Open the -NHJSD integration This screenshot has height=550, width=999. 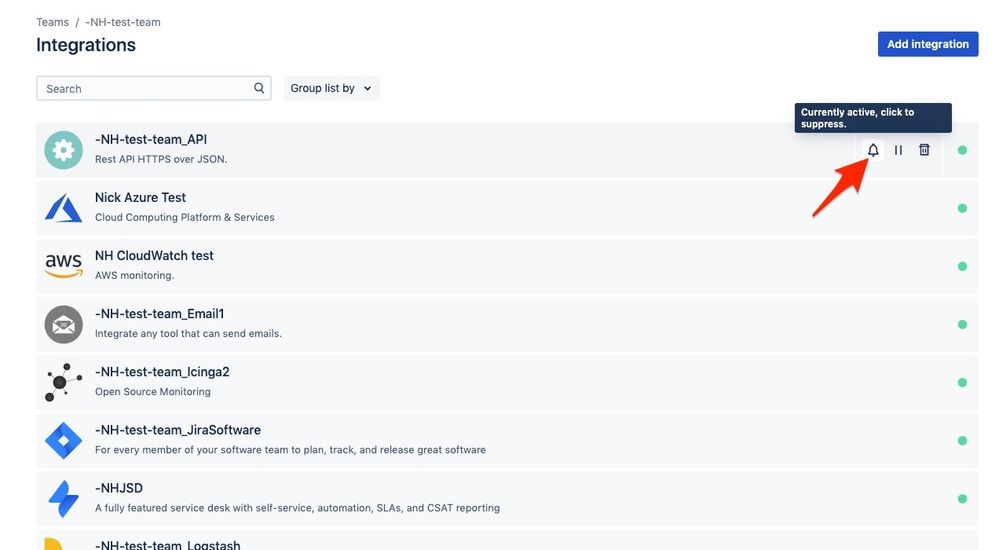click(119, 488)
